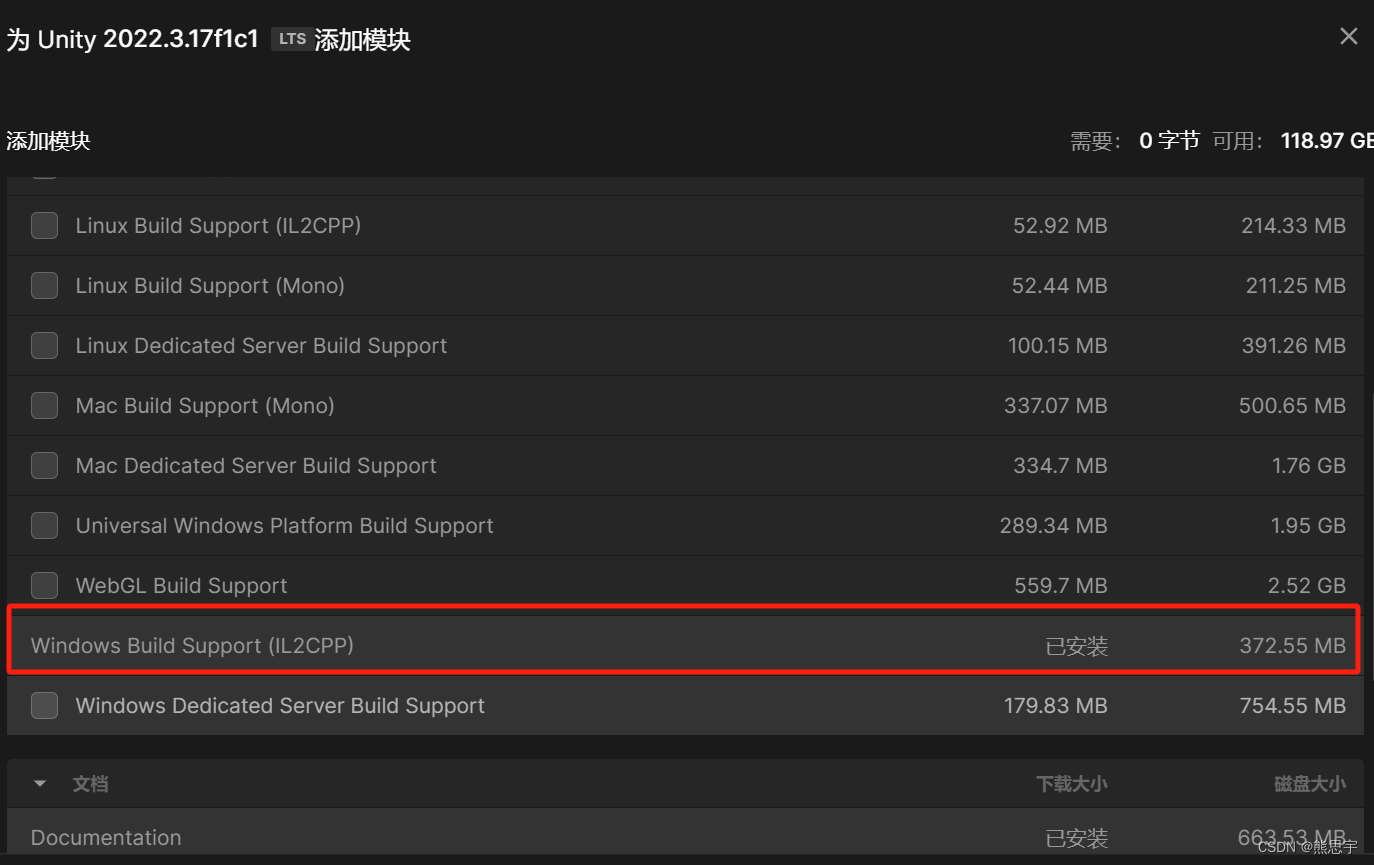Click the 754.55 MB disk size
1374x865 pixels.
(x=1293, y=706)
